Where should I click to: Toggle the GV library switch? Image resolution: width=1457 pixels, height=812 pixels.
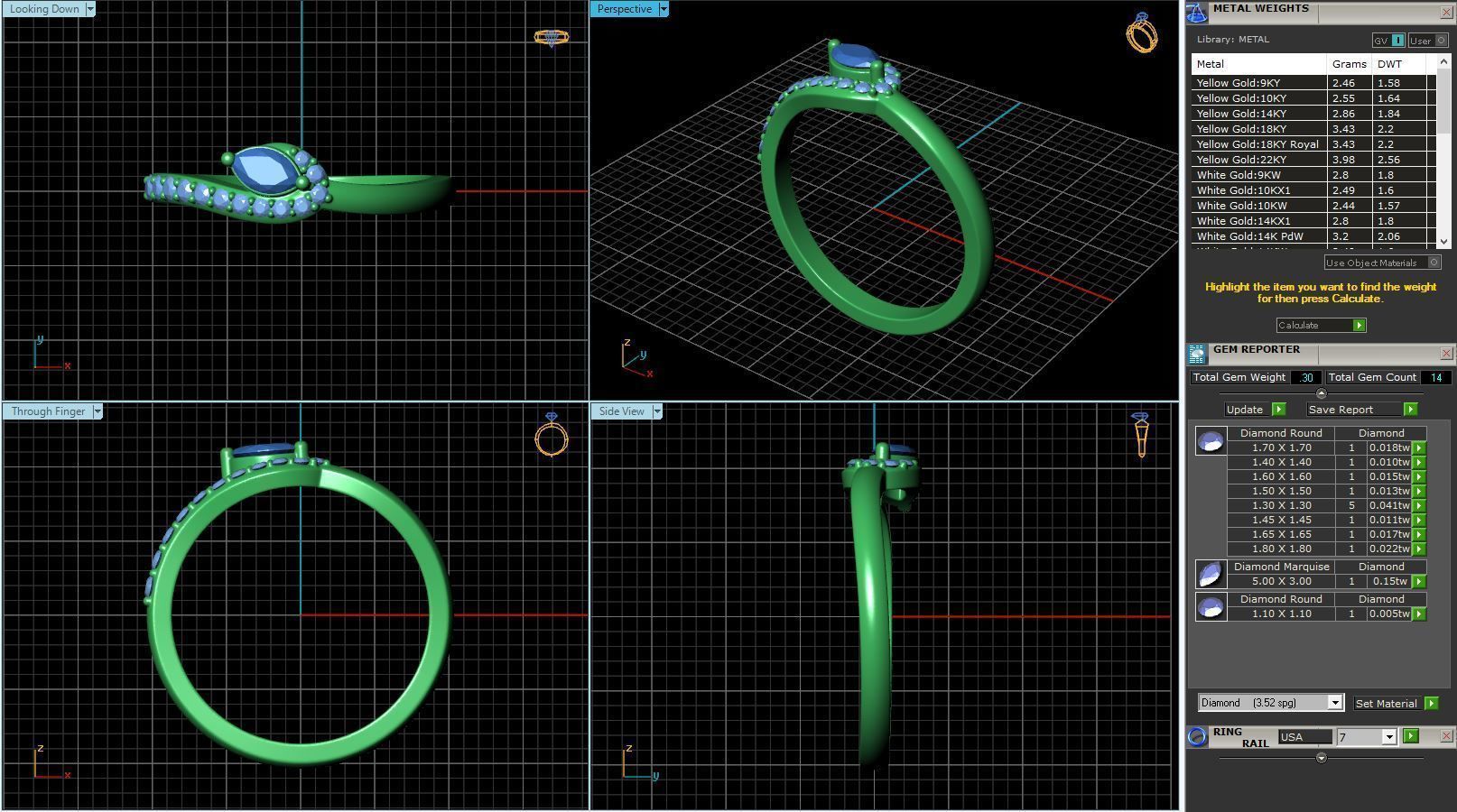click(1389, 41)
